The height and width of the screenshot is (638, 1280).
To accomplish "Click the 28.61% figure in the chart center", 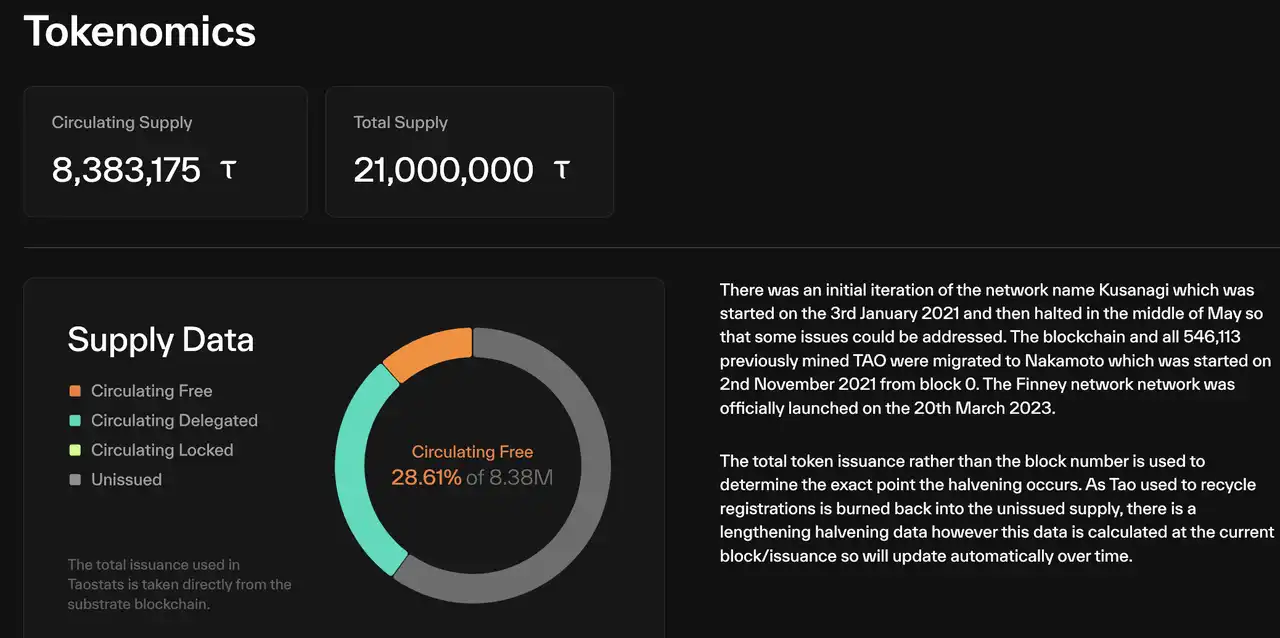I will (426, 478).
